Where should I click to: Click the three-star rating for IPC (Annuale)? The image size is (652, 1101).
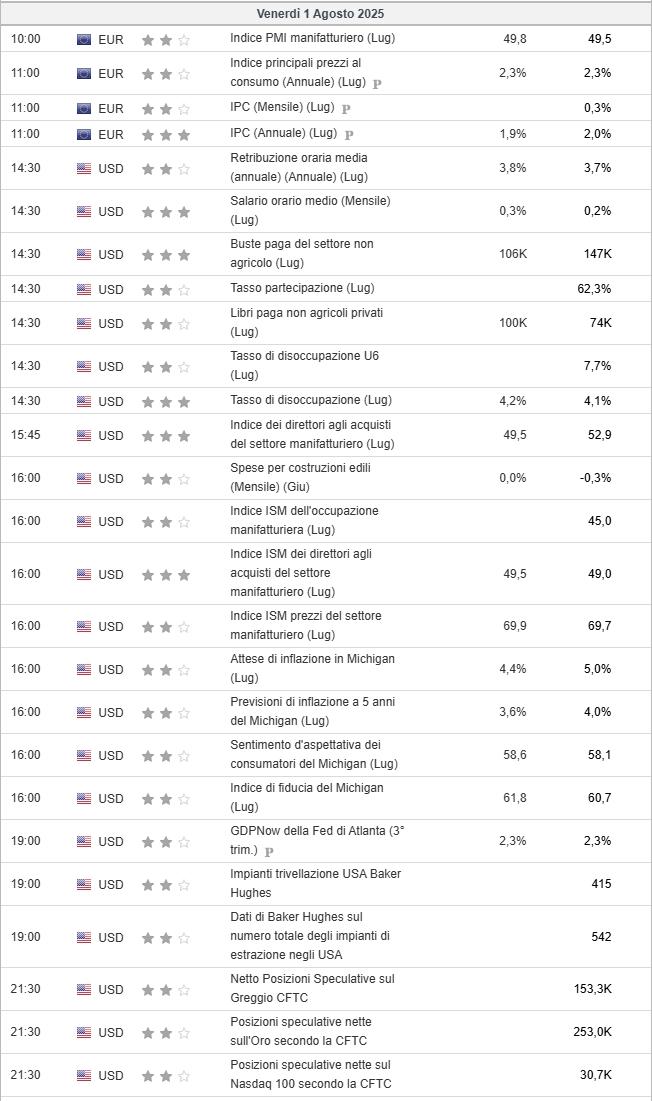(x=166, y=135)
